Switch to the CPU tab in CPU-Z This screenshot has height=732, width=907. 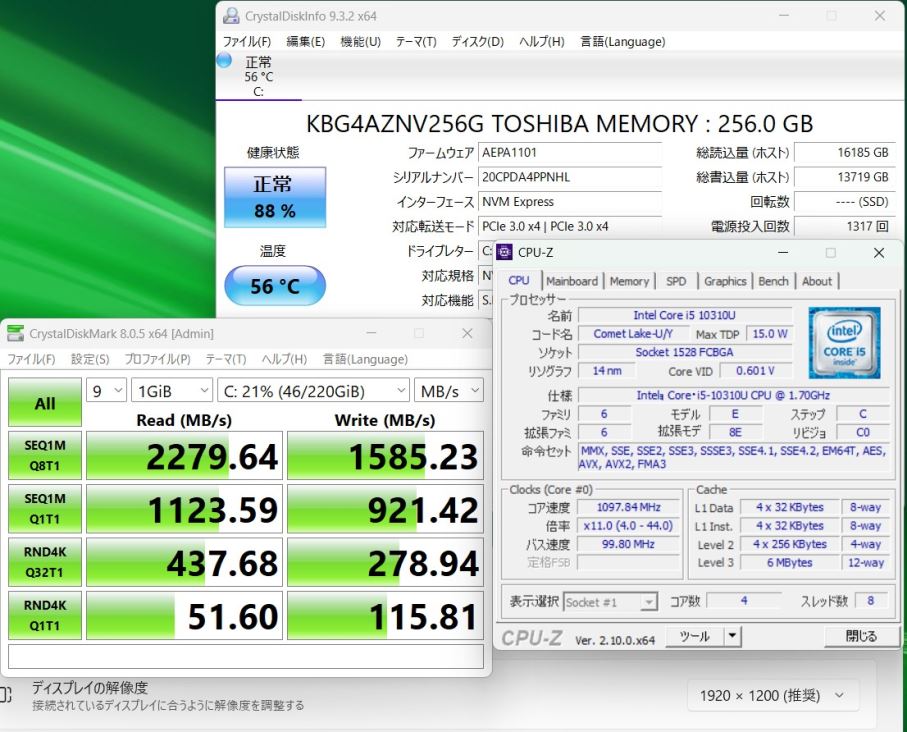(x=519, y=281)
